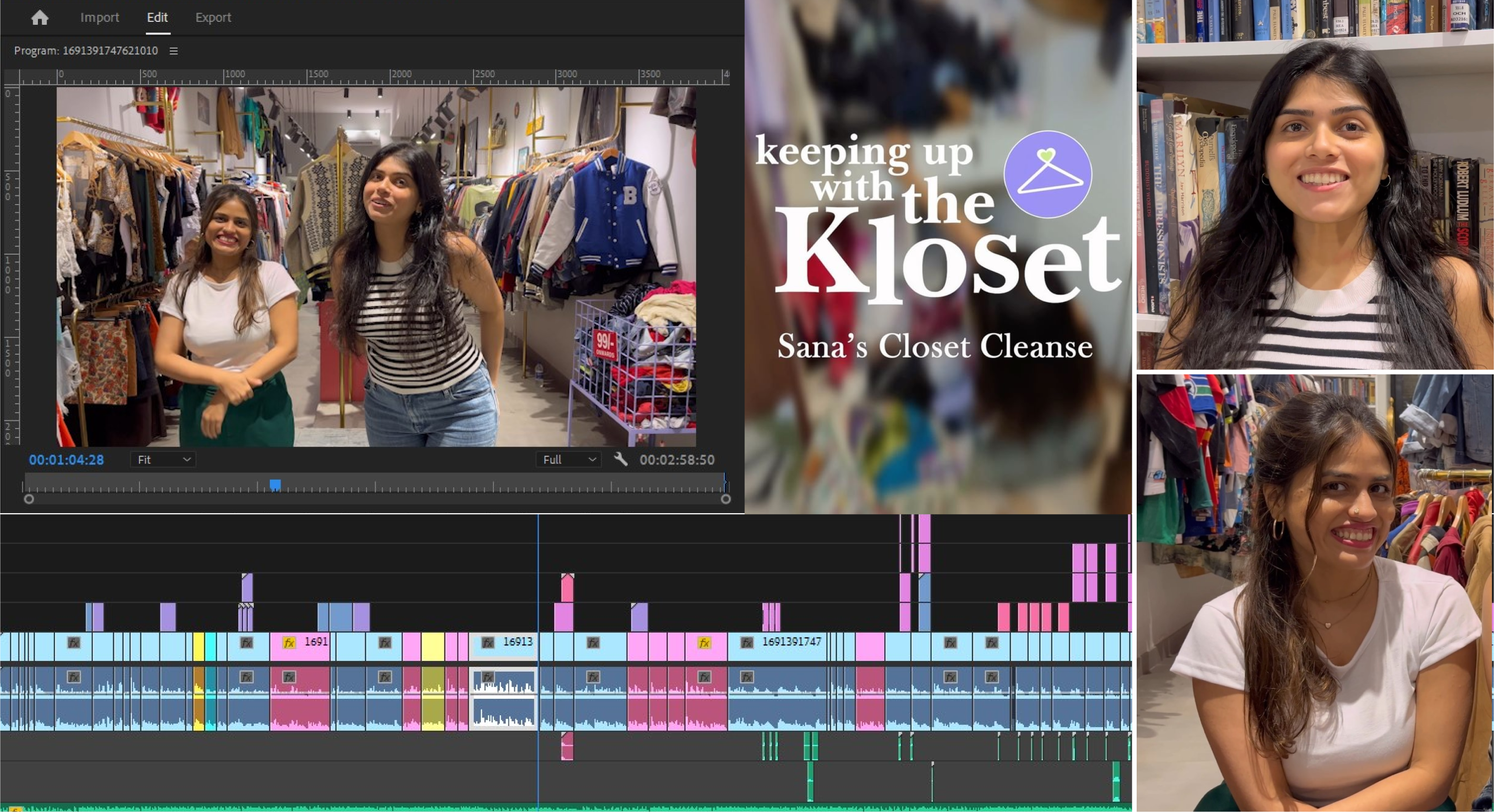Select the olive-yellow audio clip
This screenshot has width=1494, height=812.
(x=433, y=698)
